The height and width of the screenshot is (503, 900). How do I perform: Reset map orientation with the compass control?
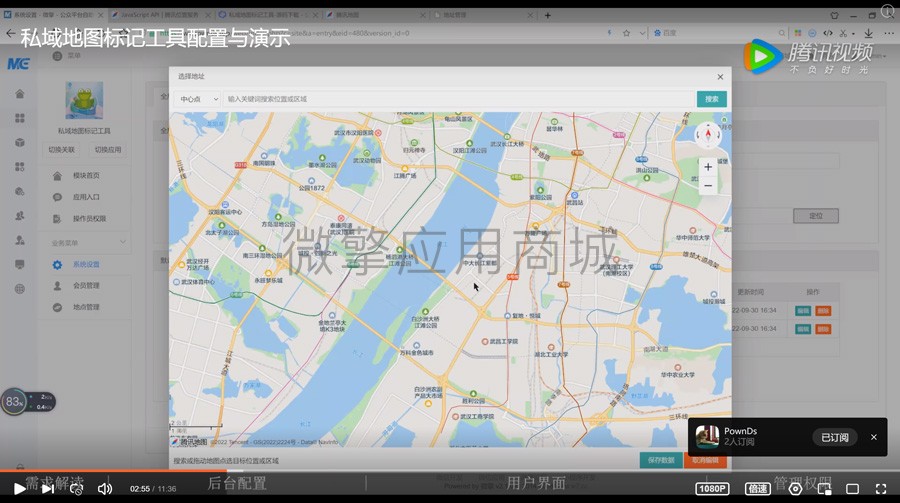(708, 136)
